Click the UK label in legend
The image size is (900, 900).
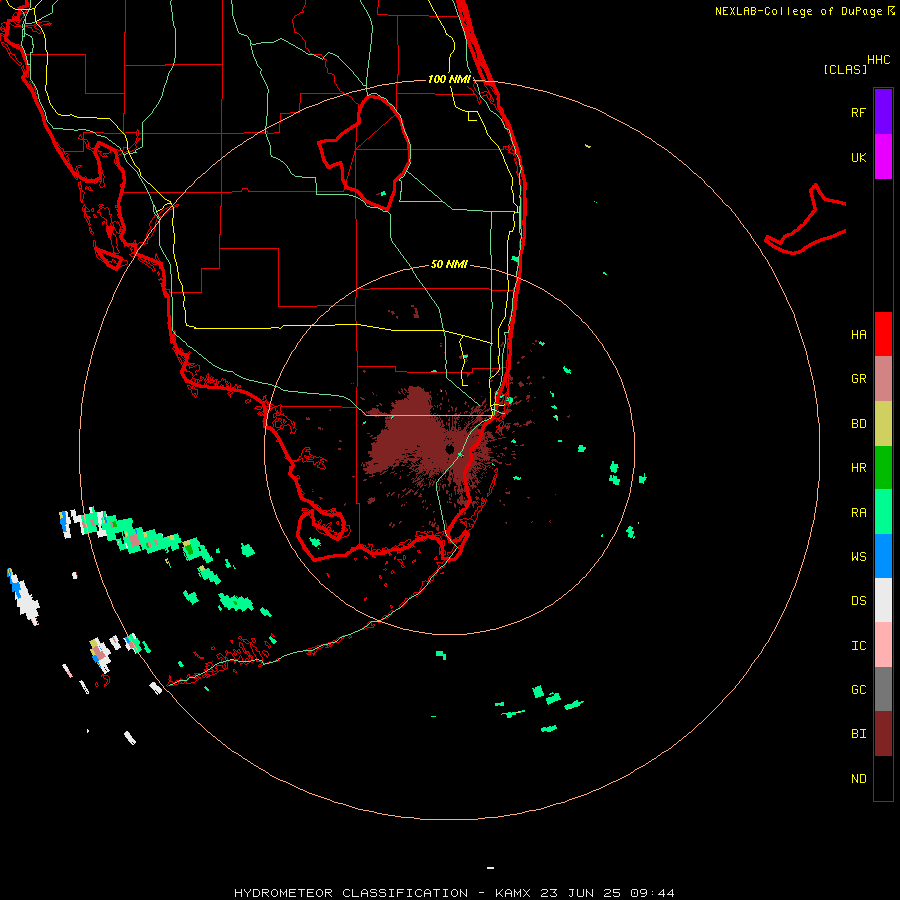[858, 158]
